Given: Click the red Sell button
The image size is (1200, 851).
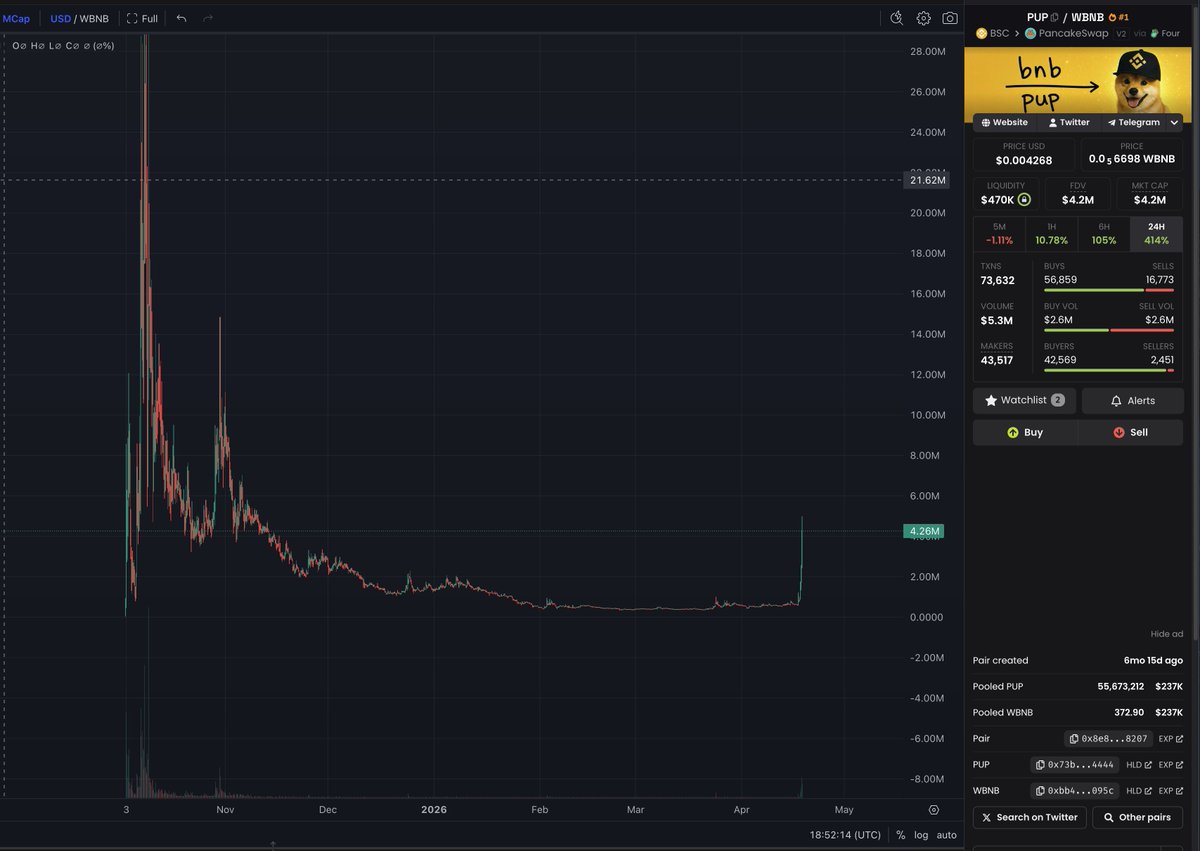Looking at the screenshot, I should 1131,432.
